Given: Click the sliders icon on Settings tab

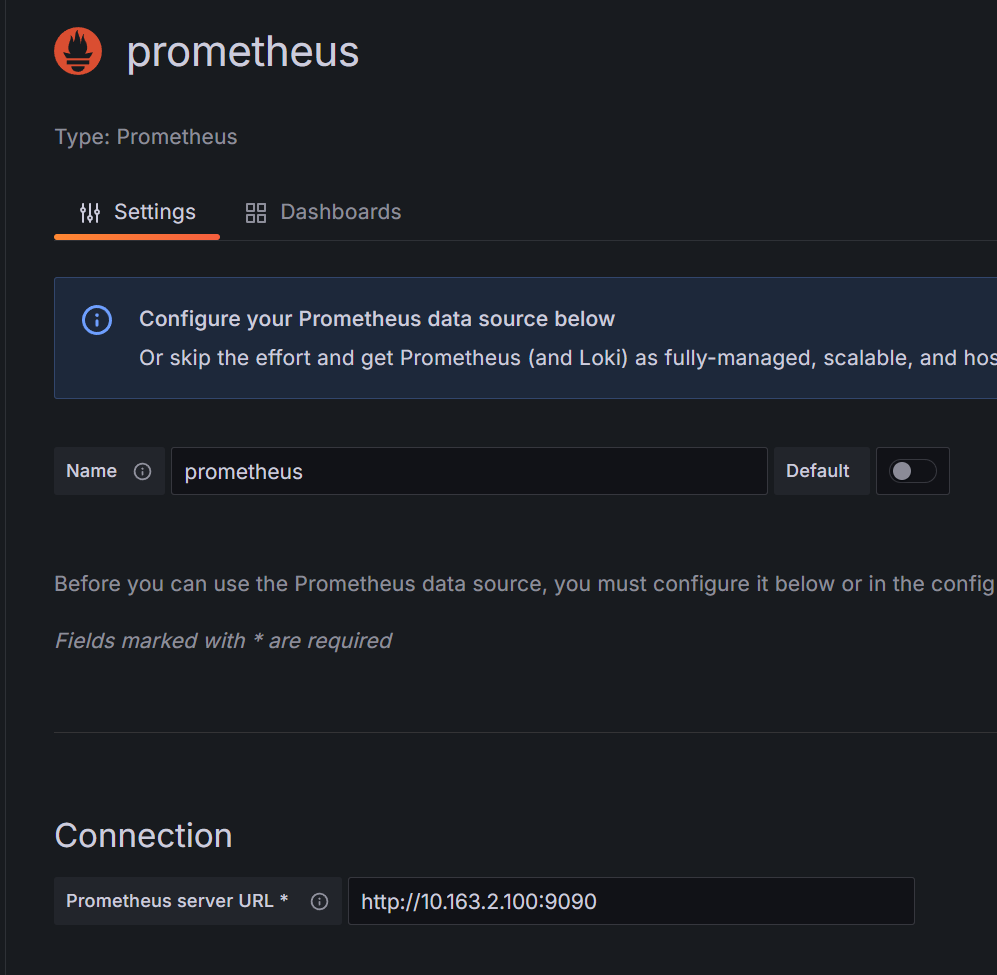Looking at the screenshot, I should [90, 212].
